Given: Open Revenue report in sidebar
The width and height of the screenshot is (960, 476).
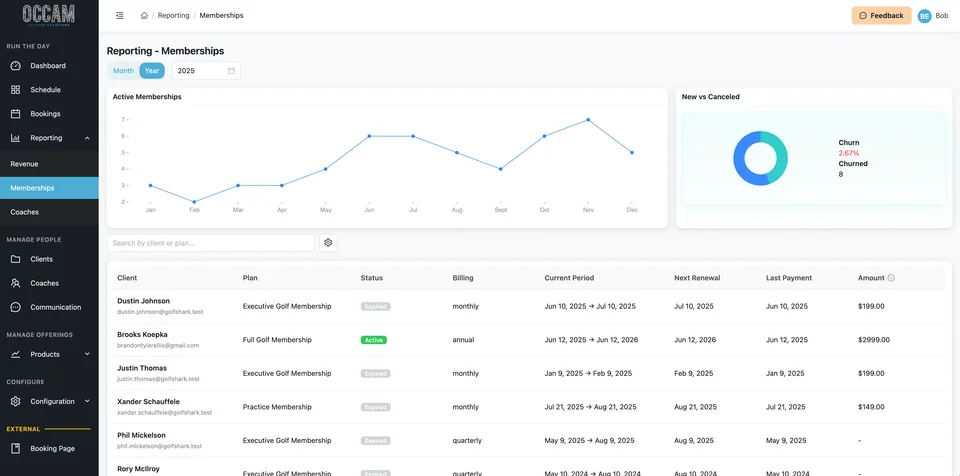Looking at the screenshot, I should pos(49,164).
